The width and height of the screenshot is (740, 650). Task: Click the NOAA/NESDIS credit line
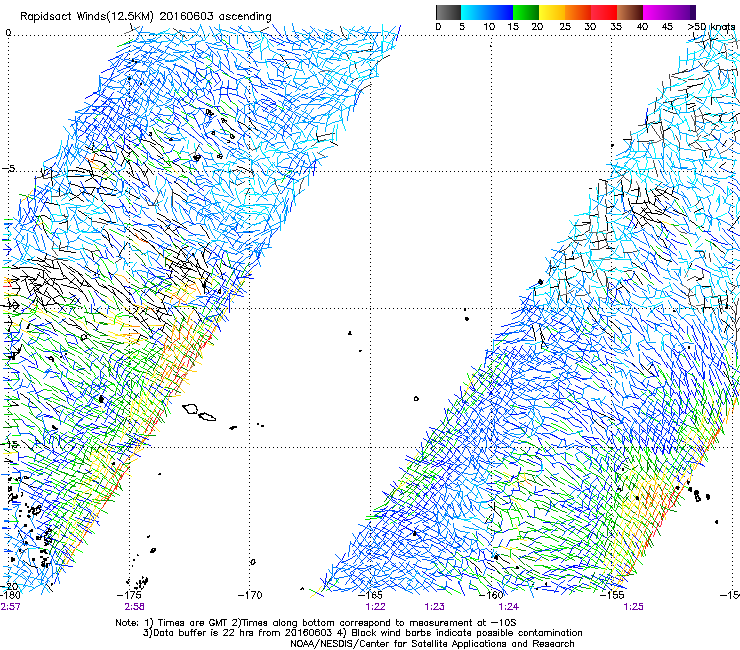(432, 644)
